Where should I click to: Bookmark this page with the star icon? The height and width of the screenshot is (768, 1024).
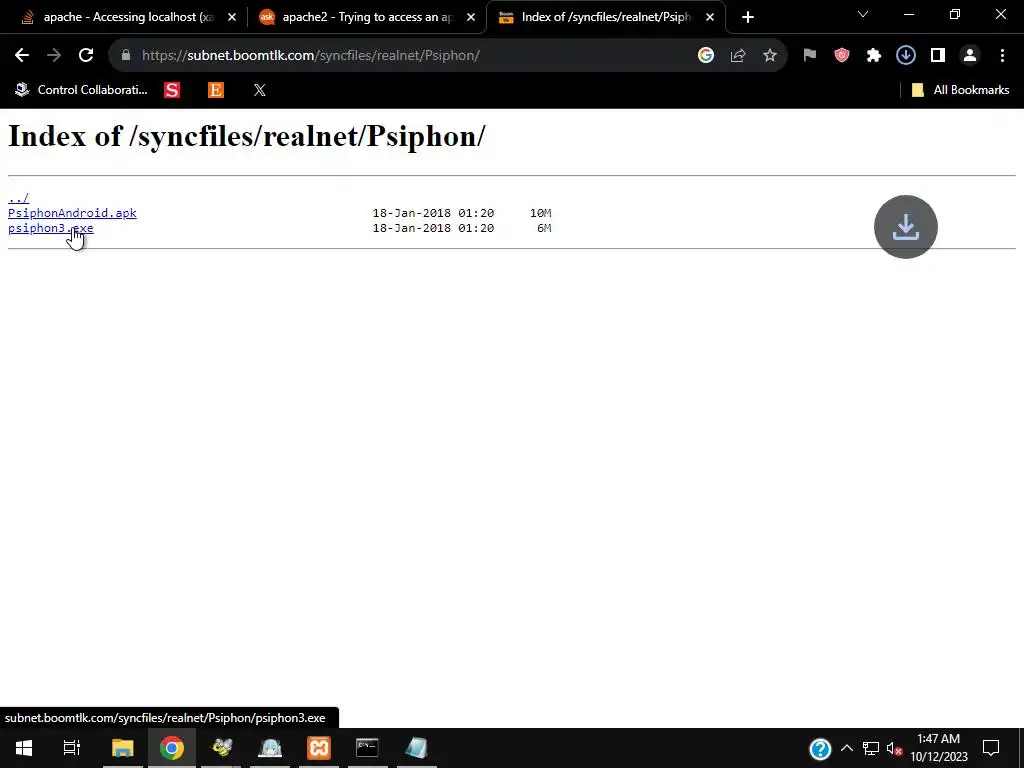pyautogui.click(x=770, y=56)
